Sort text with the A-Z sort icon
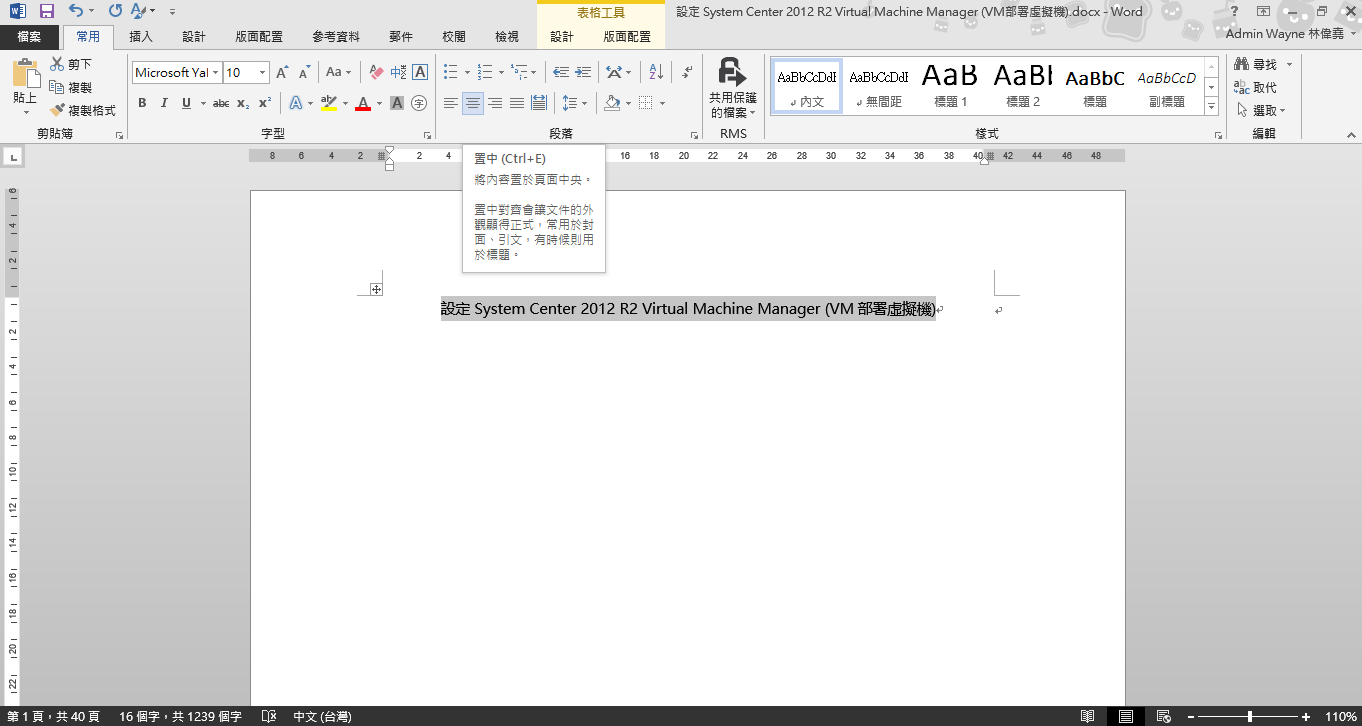This screenshot has width=1362, height=726. pyautogui.click(x=656, y=72)
